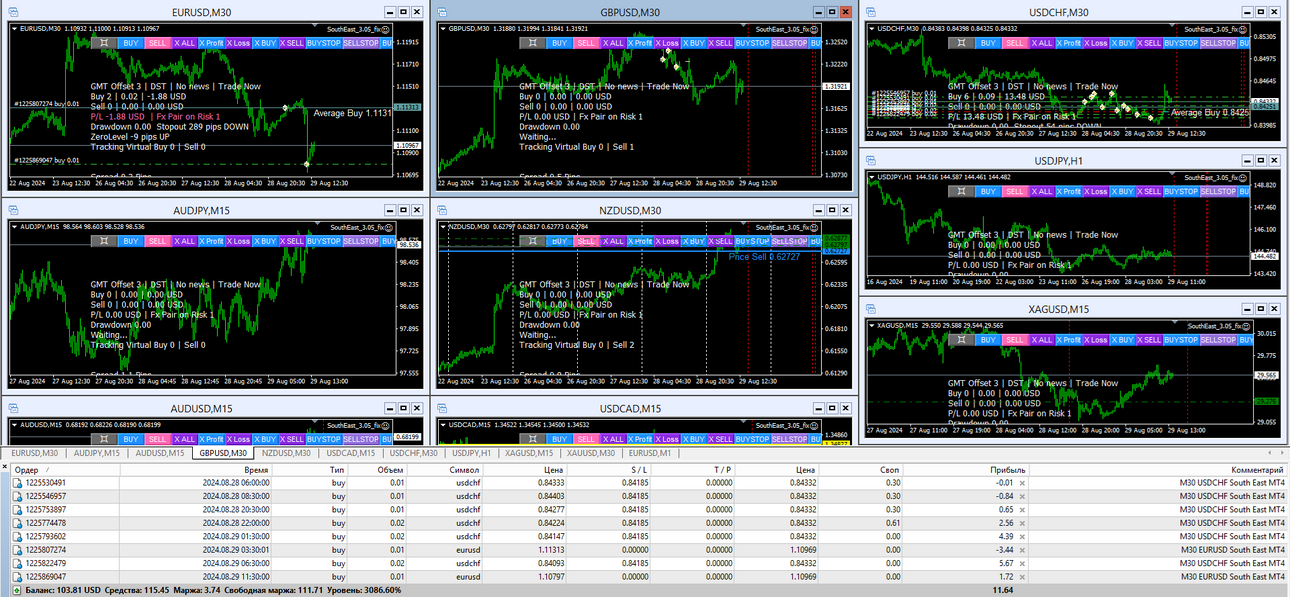The image size is (1290, 597).
Task: Click X ALL button in the USDCHF,M30 chart
Action: [x=1043, y=43]
